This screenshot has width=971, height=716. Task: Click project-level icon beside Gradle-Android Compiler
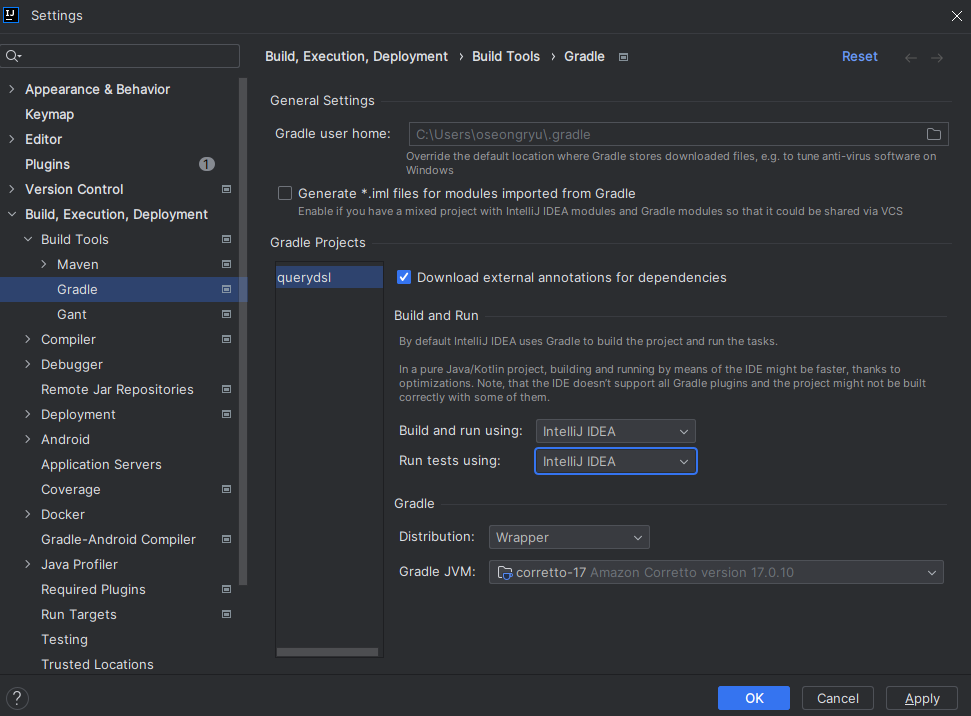tap(227, 539)
